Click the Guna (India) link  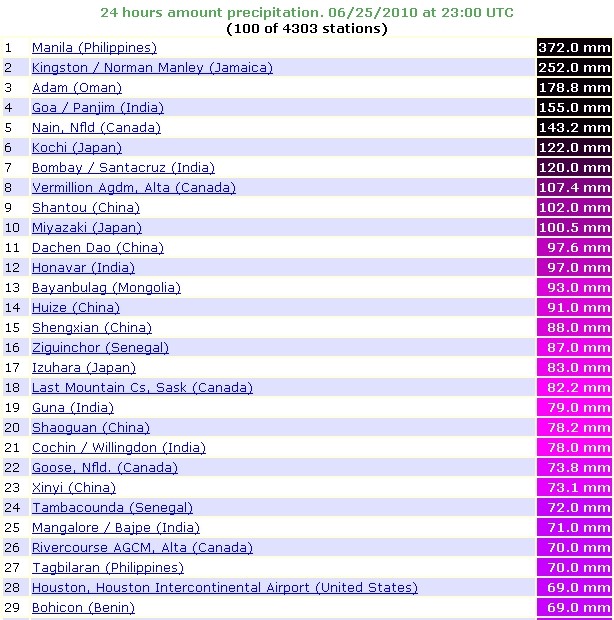[73, 408]
